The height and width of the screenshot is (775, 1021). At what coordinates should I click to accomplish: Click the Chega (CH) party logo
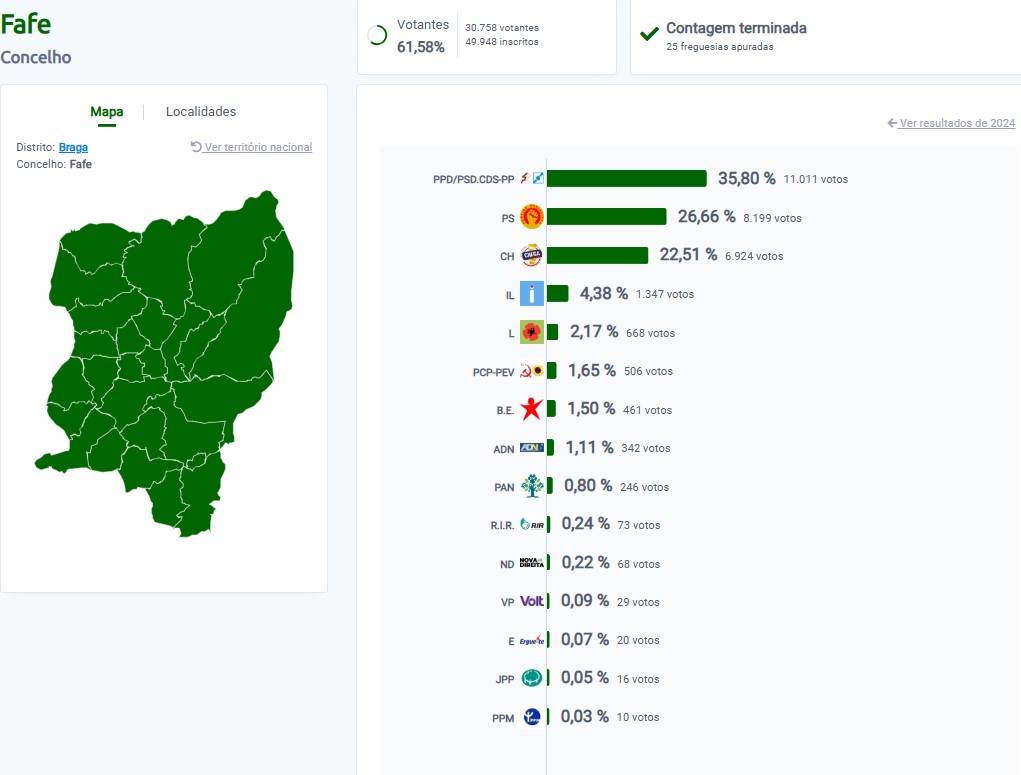(x=532, y=256)
